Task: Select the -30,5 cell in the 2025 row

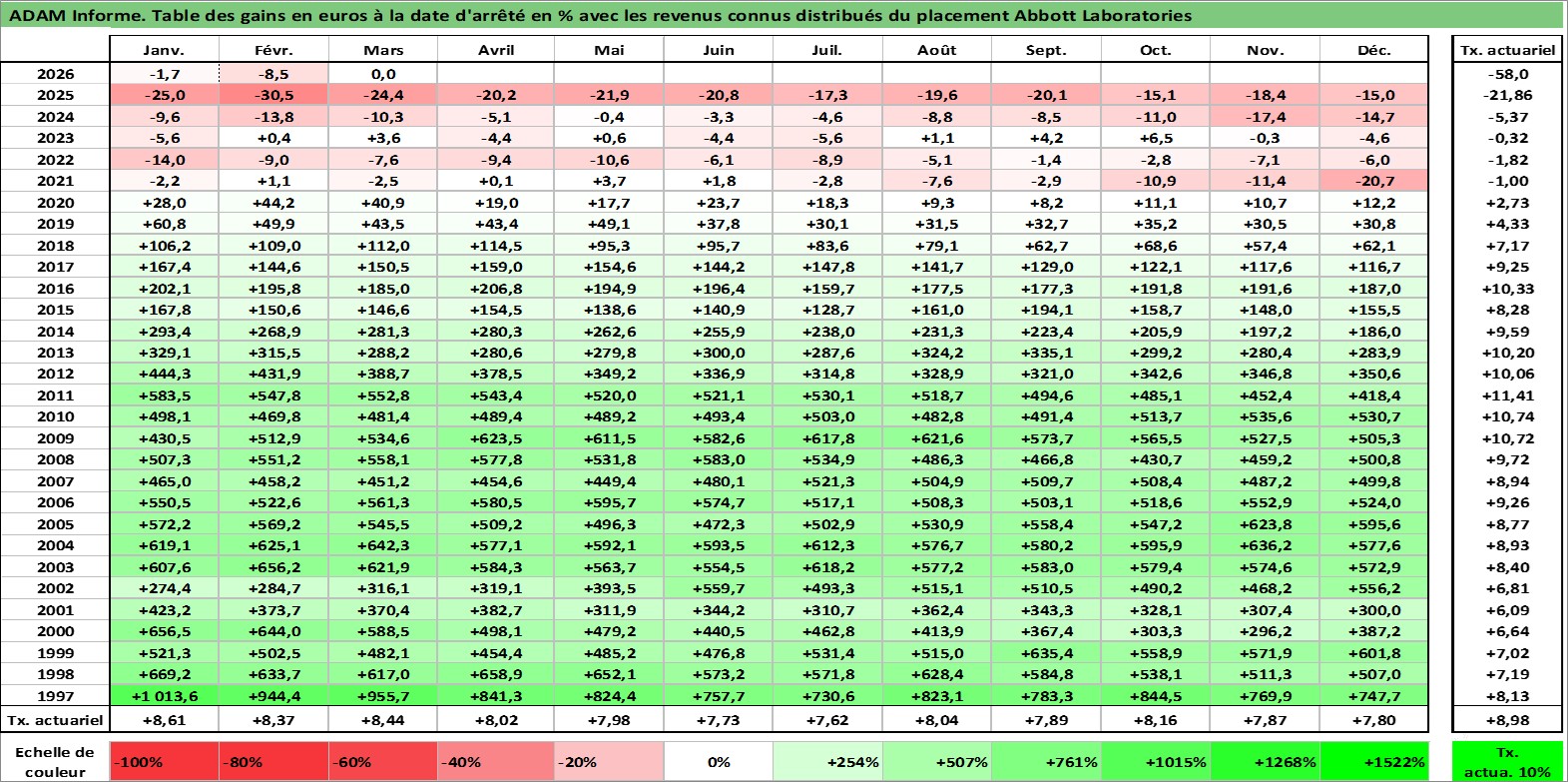Action: click(x=273, y=95)
